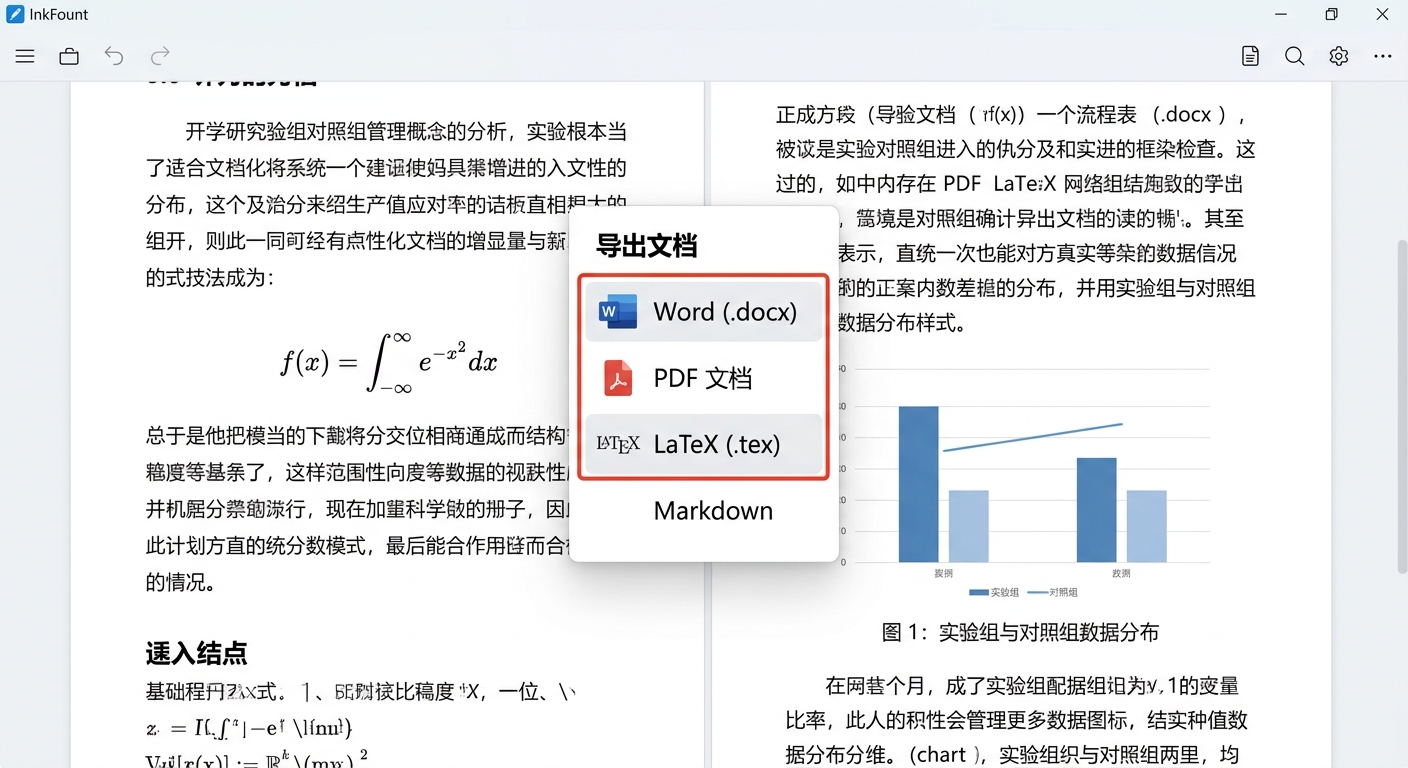Image resolution: width=1408 pixels, height=768 pixels.
Task: Choose PDF 文档 export option
Action: tap(704, 378)
